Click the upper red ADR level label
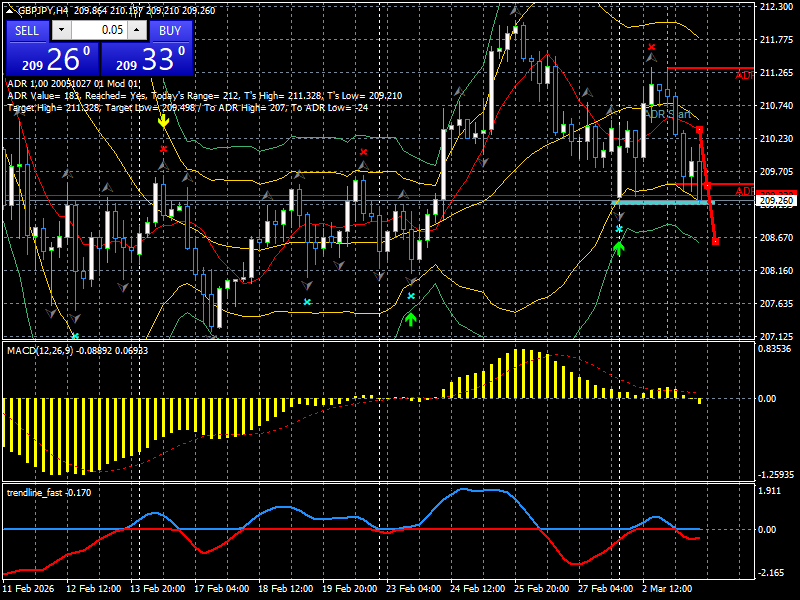800x600 pixels. click(744, 76)
